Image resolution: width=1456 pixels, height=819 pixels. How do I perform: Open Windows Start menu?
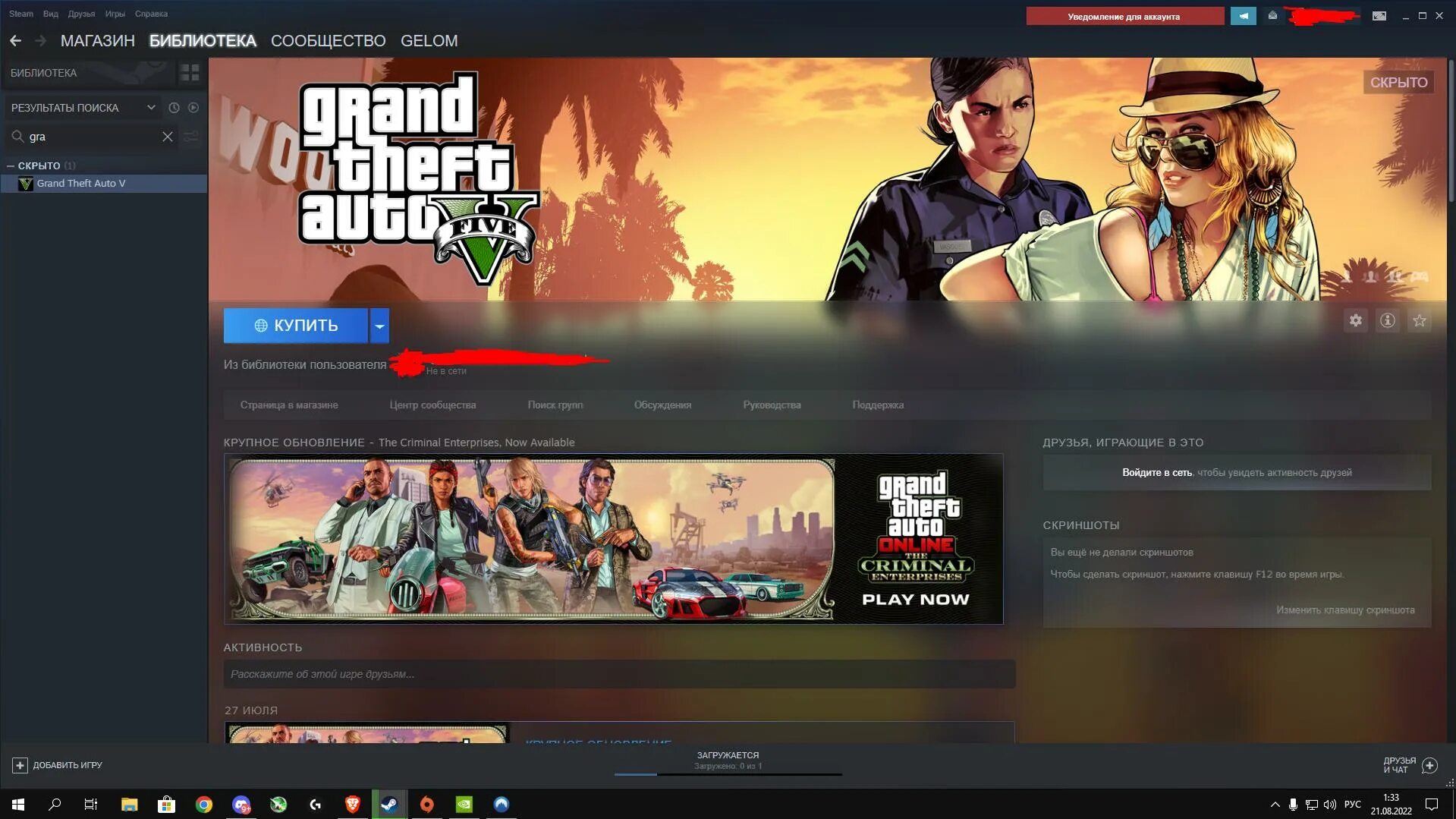point(18,805)
